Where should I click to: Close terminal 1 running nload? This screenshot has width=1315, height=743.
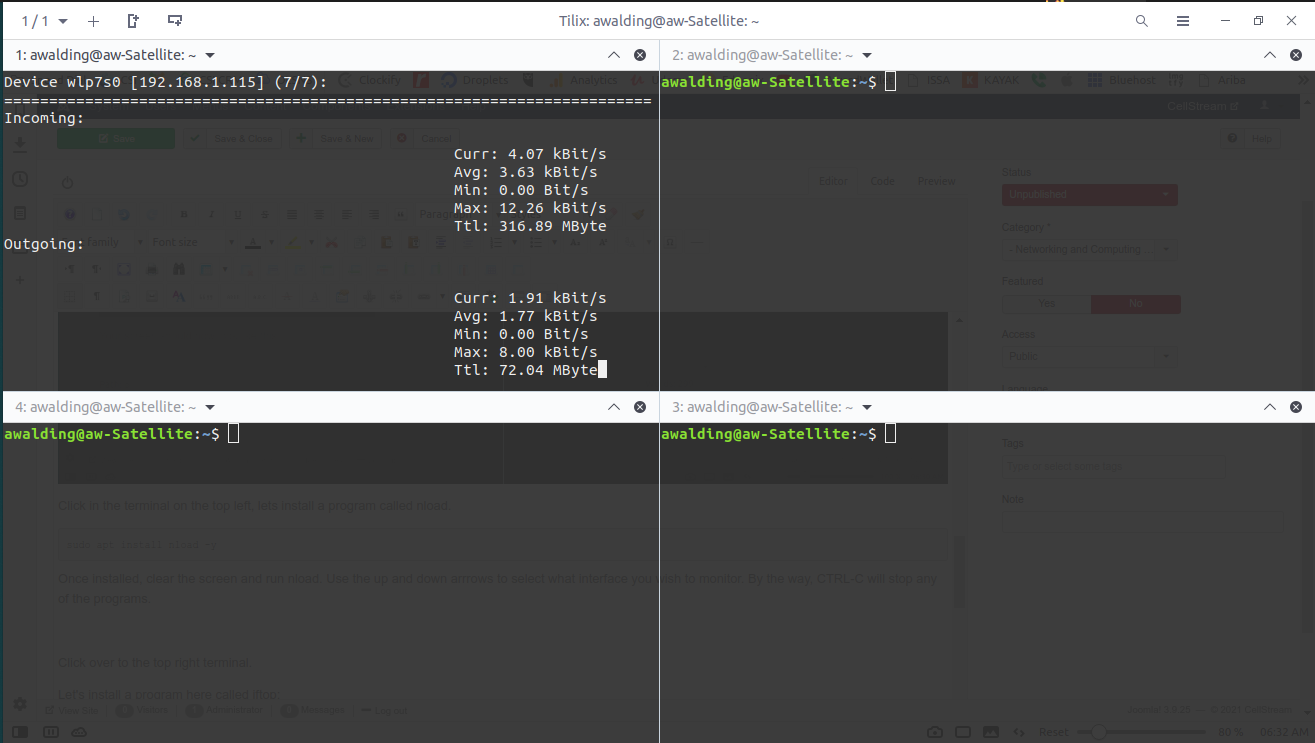click(x=640, y=56)
